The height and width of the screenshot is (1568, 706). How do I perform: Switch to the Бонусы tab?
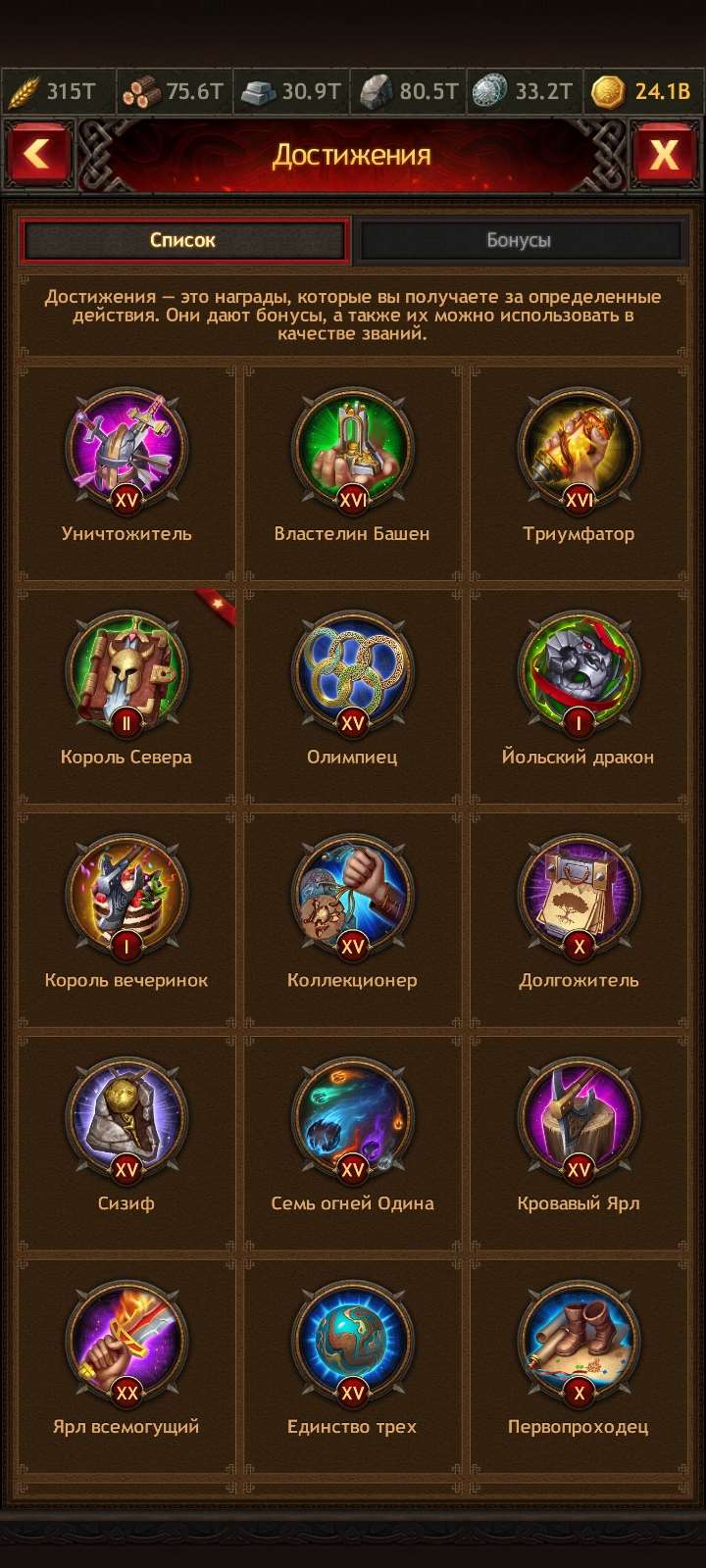(x=519, y=240)
